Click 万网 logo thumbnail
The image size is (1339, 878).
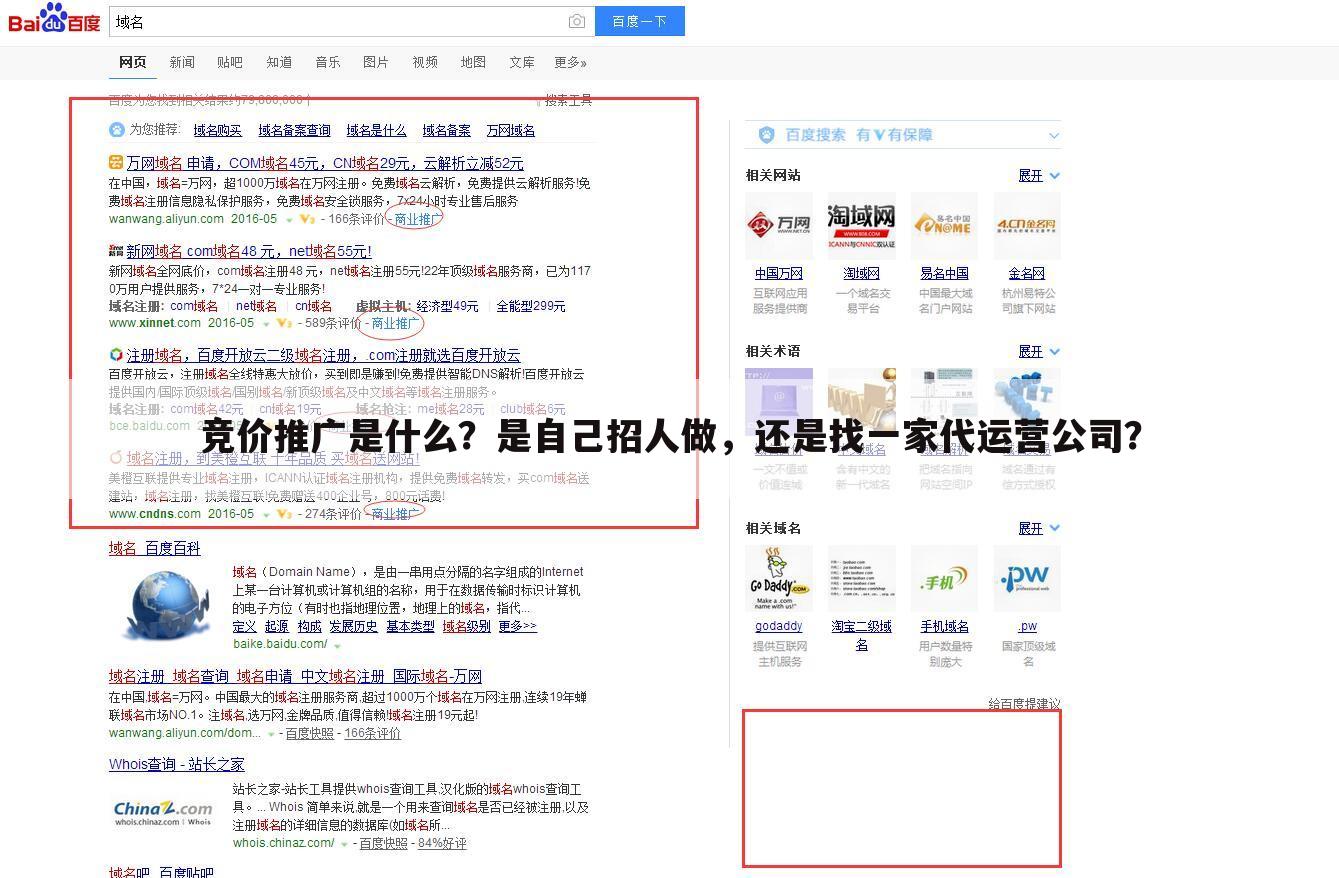pyautogui.click(x=779, y=226)
